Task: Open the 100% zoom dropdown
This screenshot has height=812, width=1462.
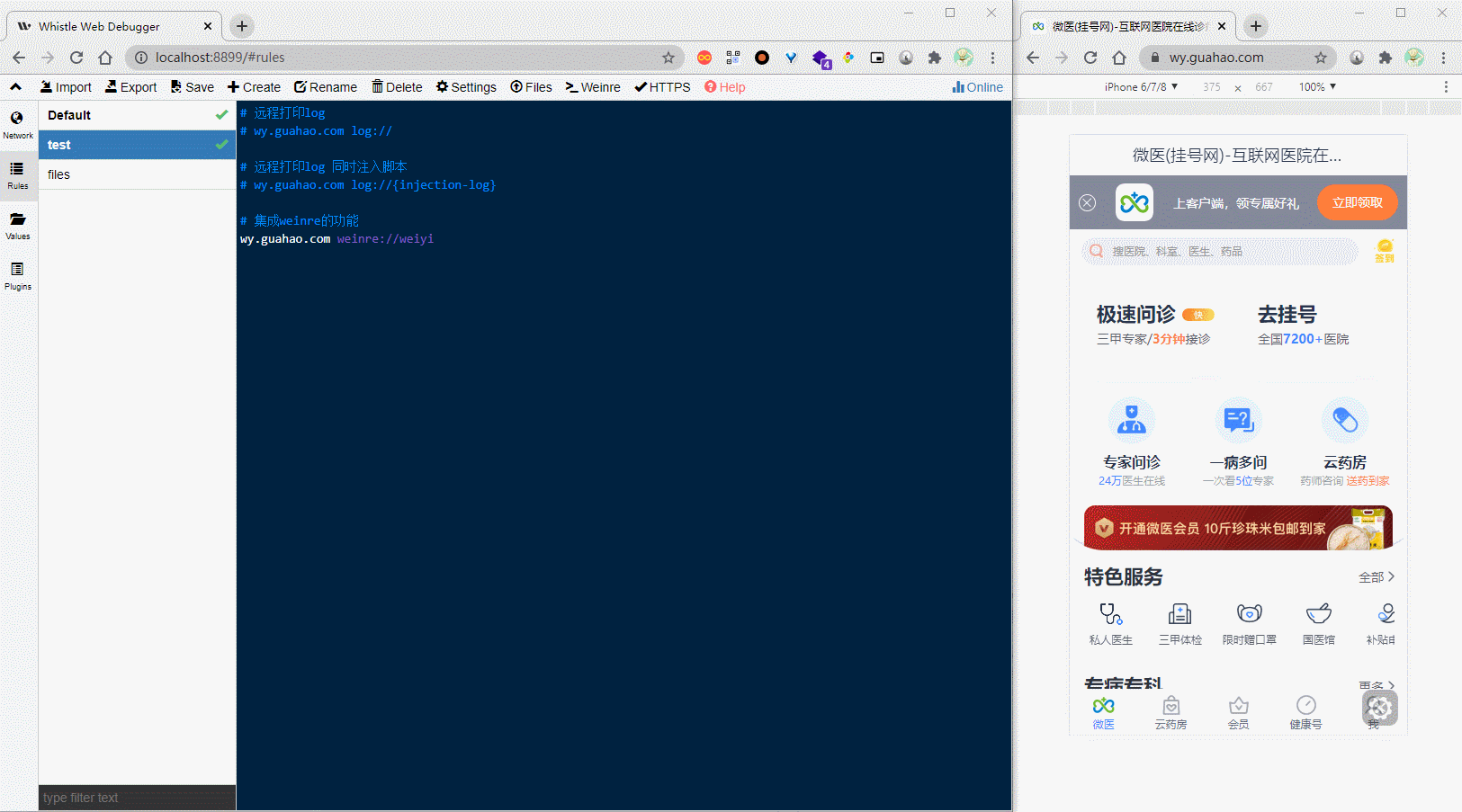Action: coord(1317,87)
